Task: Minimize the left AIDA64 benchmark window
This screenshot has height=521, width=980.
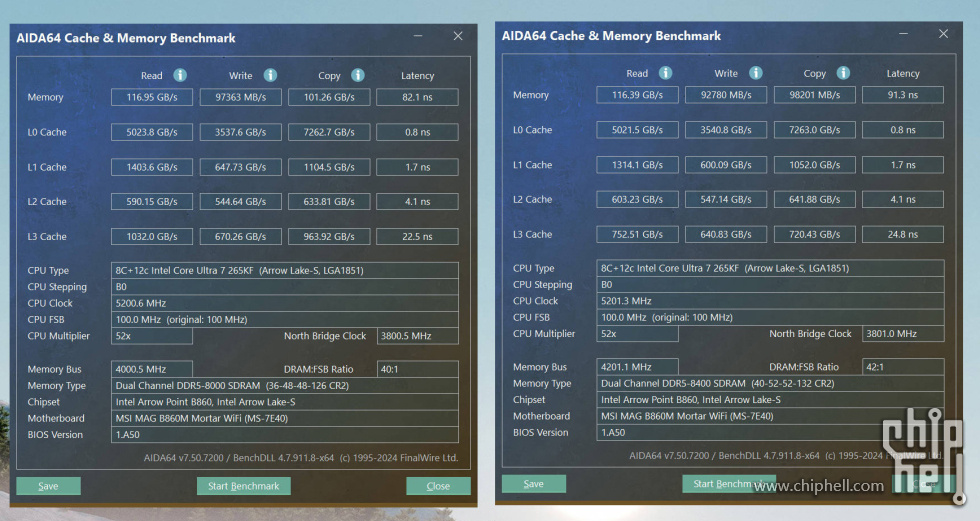Action: coord(418,36)
